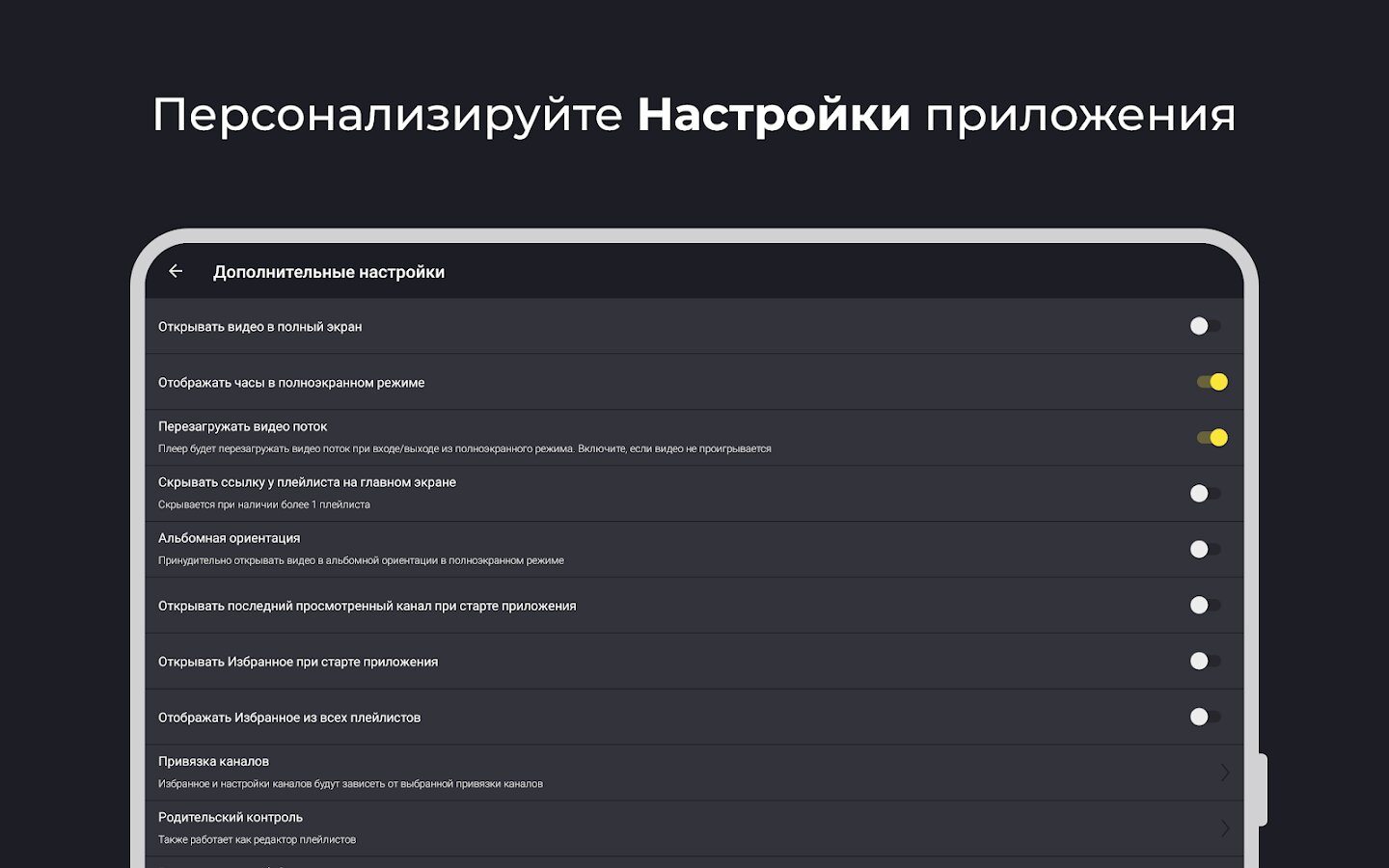The width and height of the screenshot is (1389, 868).
Task: Enable 'Скрывать ссылку у плейлиста' switch
Action: coord(1206,494)
